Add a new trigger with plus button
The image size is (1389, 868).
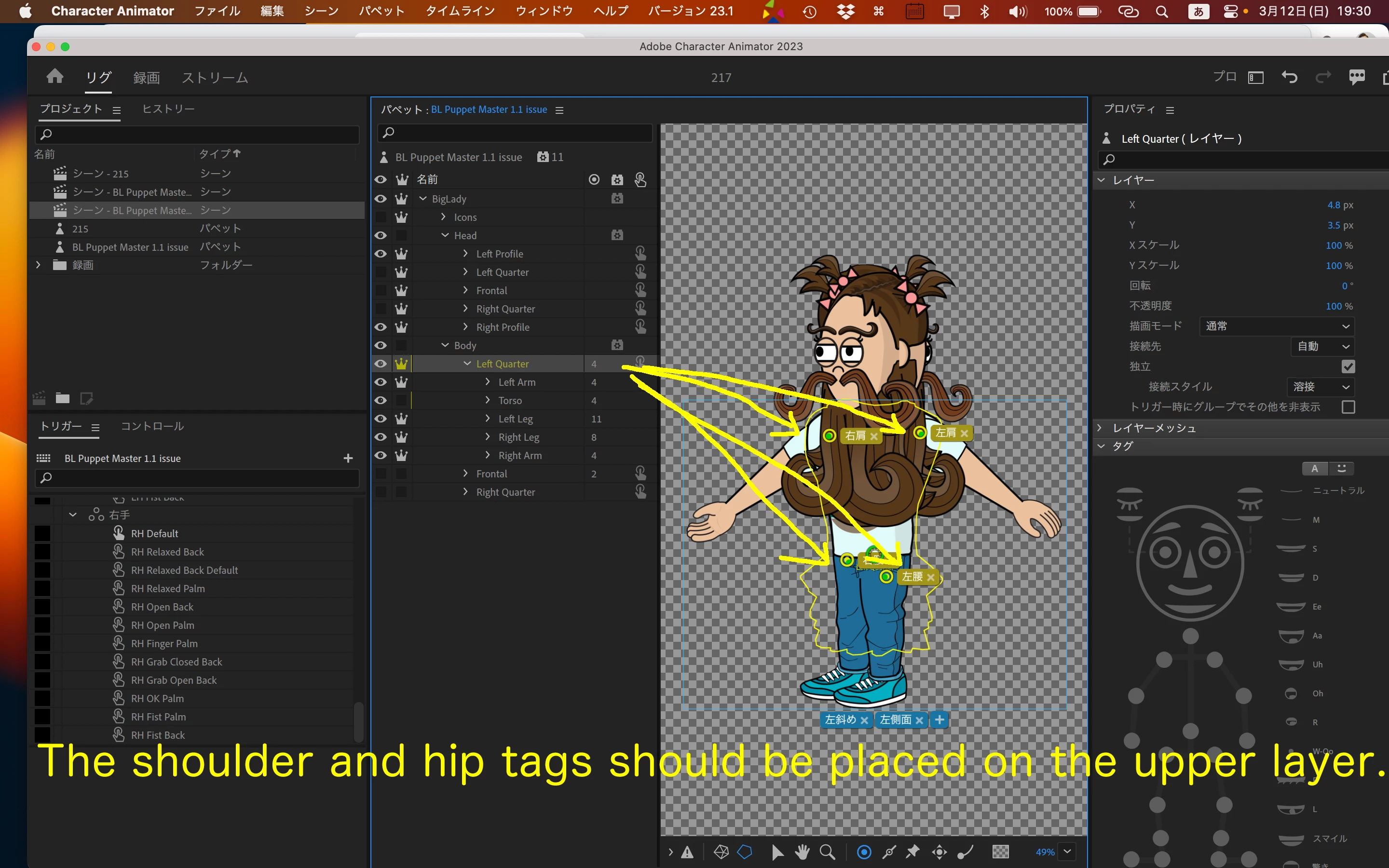pyautogui.click(x=348, y=458)
